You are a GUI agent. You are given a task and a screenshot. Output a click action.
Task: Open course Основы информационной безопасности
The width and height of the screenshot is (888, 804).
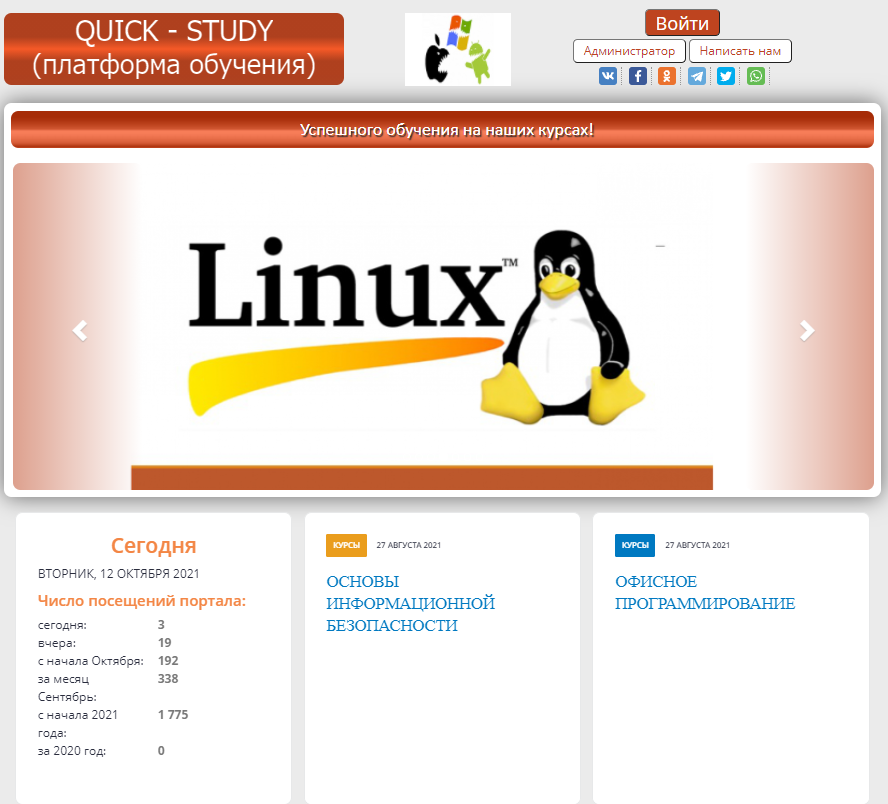click(411, 604)
